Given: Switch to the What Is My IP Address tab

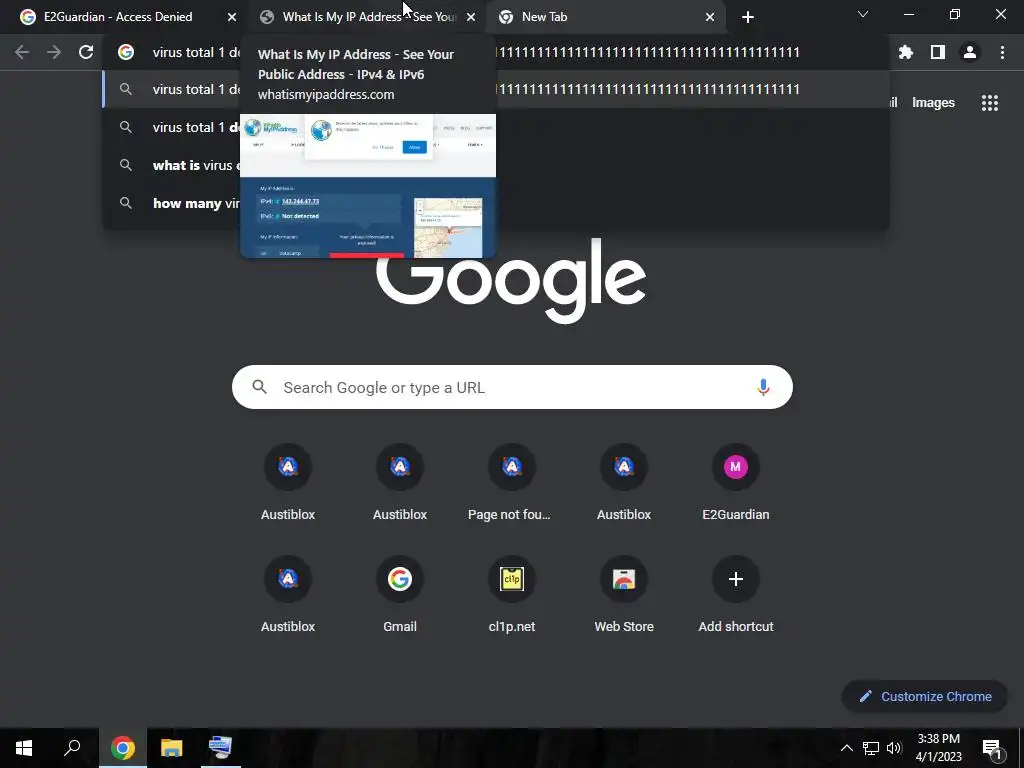Looking at the screenshot, I should tap(369, 17).
